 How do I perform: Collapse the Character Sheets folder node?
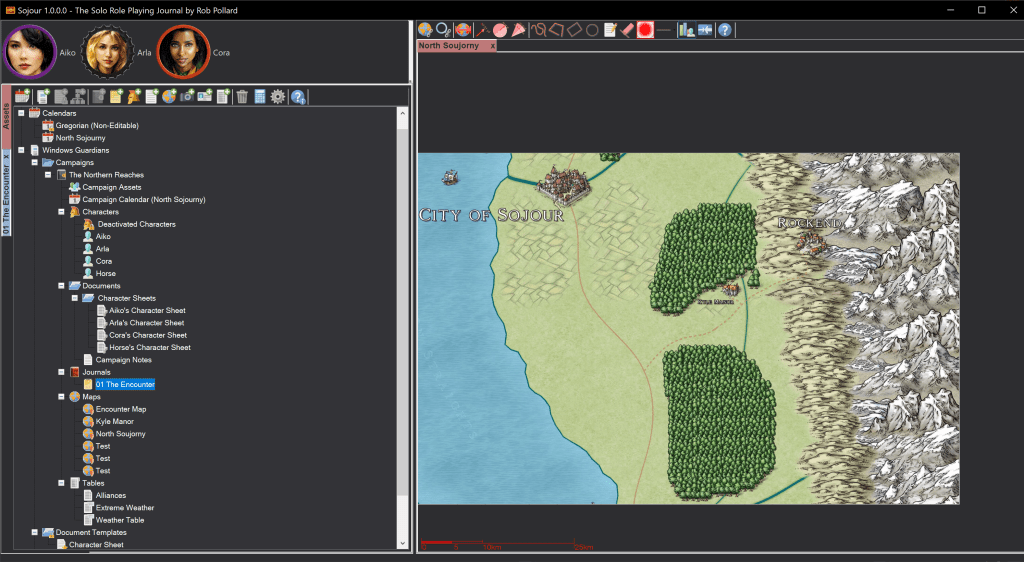pyautogui.click(x=74, y=298)
